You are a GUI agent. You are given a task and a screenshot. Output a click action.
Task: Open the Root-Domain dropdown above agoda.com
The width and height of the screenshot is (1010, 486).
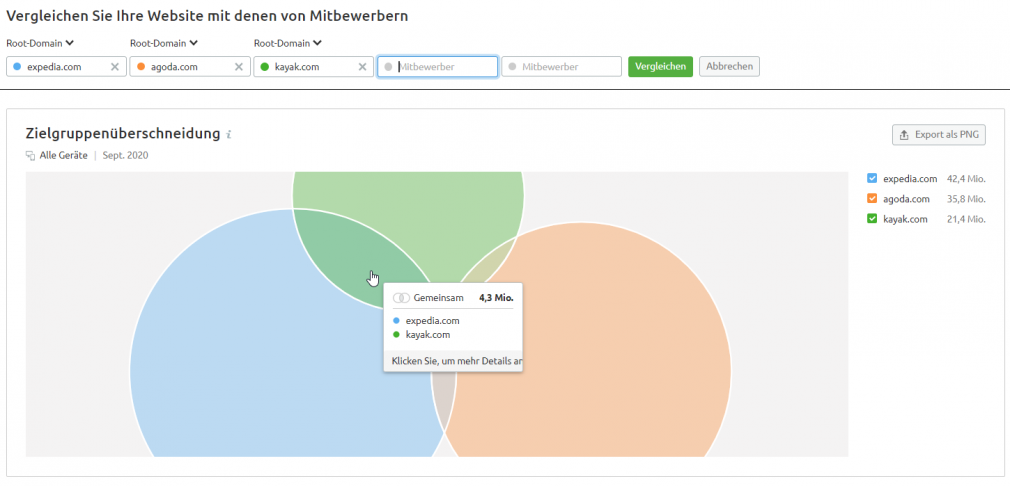164,43
